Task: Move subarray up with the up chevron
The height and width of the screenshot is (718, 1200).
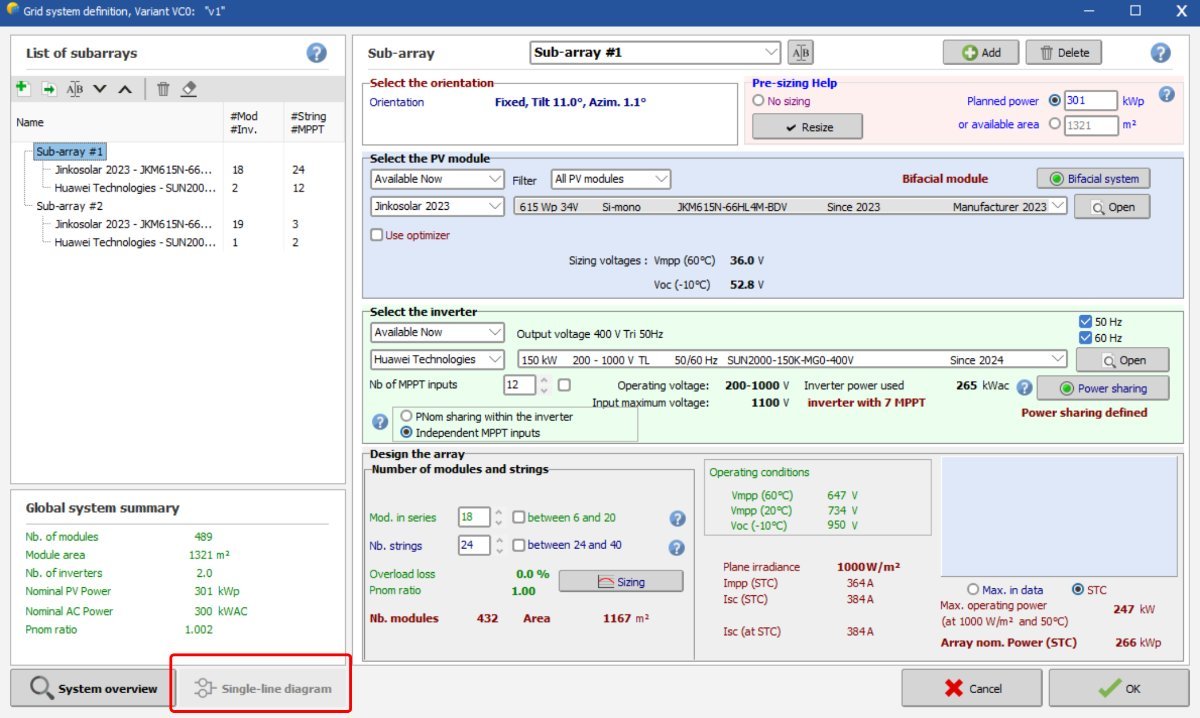Action: (x=125, y=89)
